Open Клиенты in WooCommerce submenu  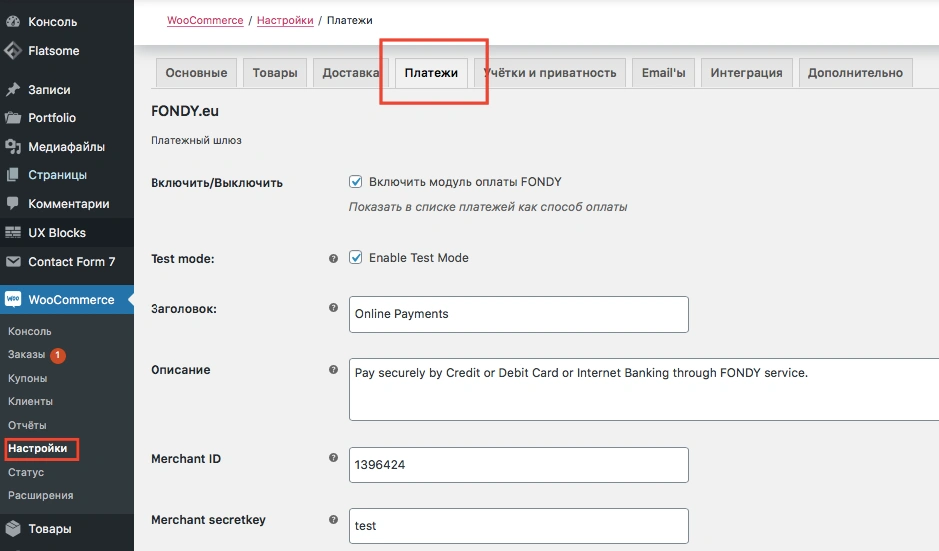pos(30,401)
